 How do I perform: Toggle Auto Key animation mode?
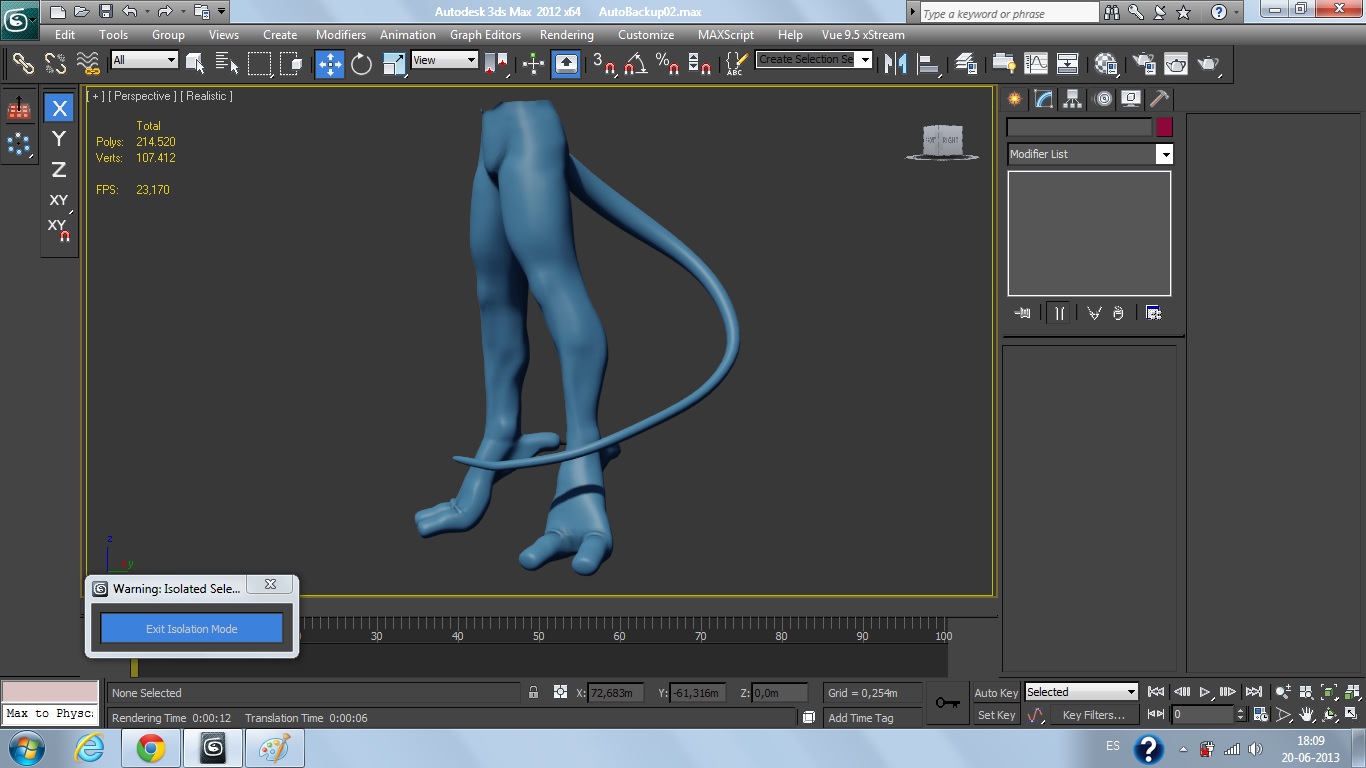(x=996, y=693)
